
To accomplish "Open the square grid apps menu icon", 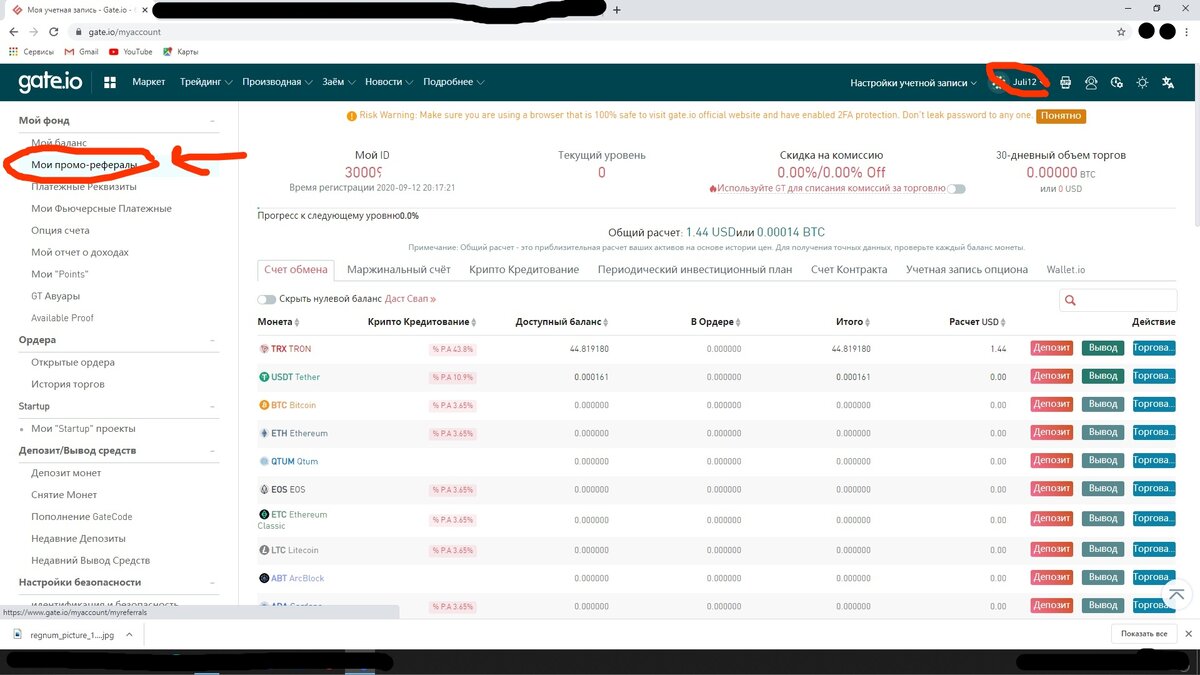I will [x=110, y=82].
